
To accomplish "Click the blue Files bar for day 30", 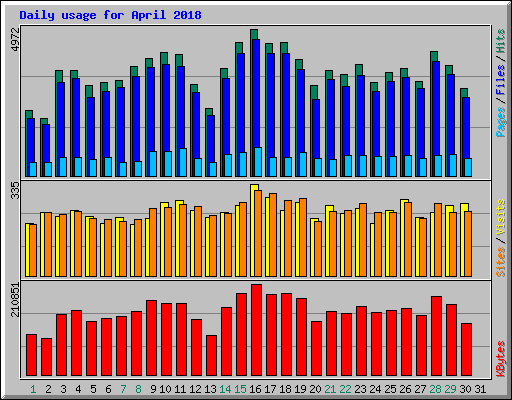I will pyautogui.click(x=466, y=128).
